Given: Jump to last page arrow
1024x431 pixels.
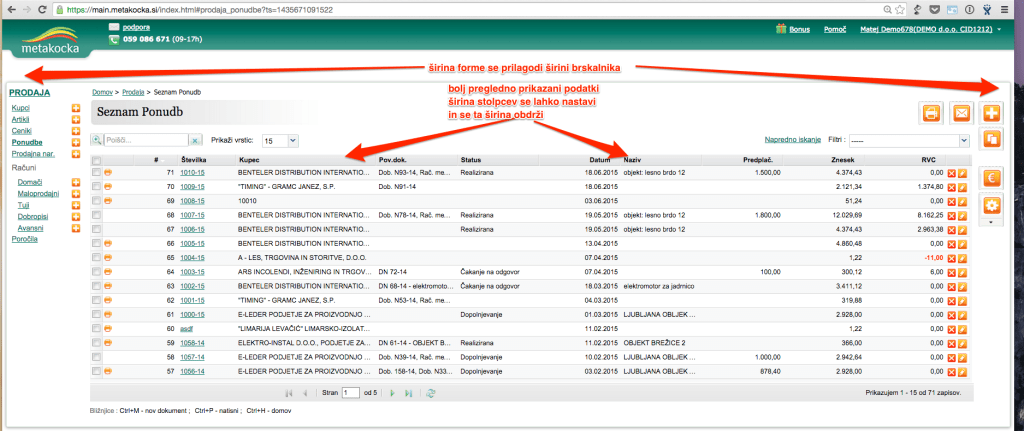Looking at the screenshot, I should pyautogui.click(x=409, y=393).
